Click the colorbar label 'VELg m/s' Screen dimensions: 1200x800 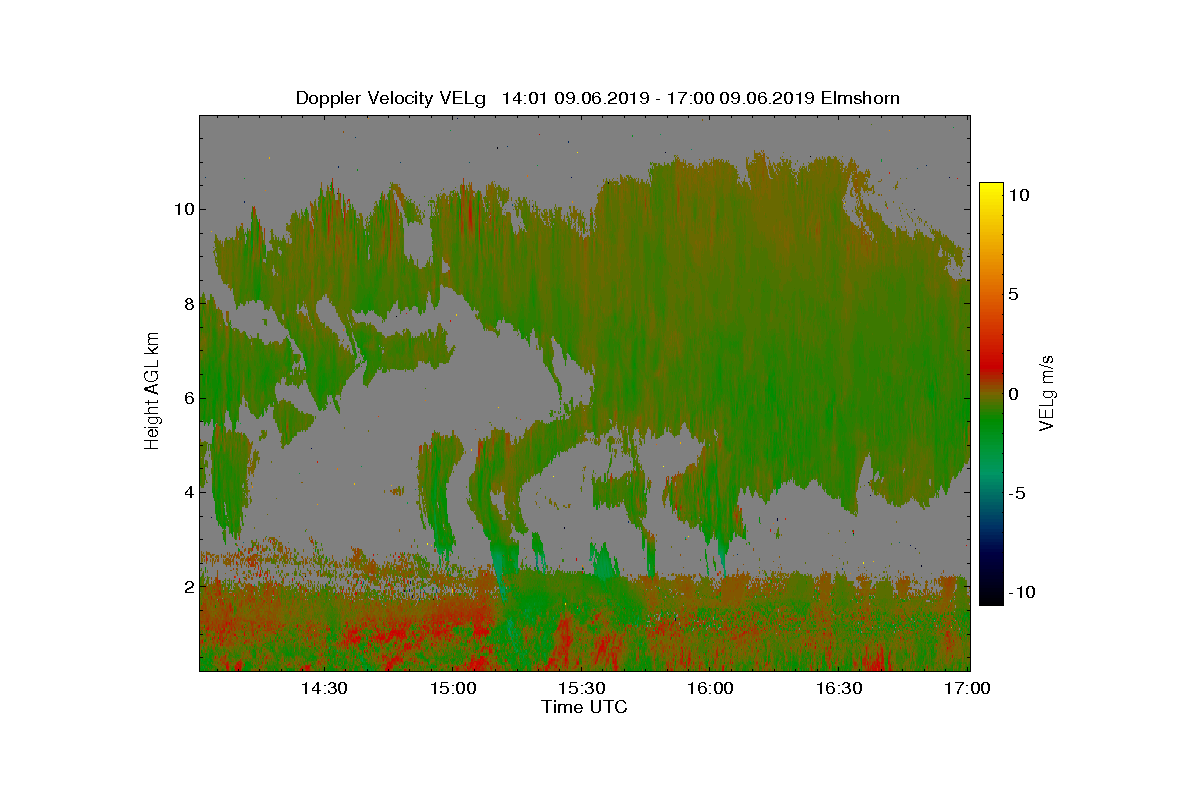pyautogui.click(x=1048, y=392)
